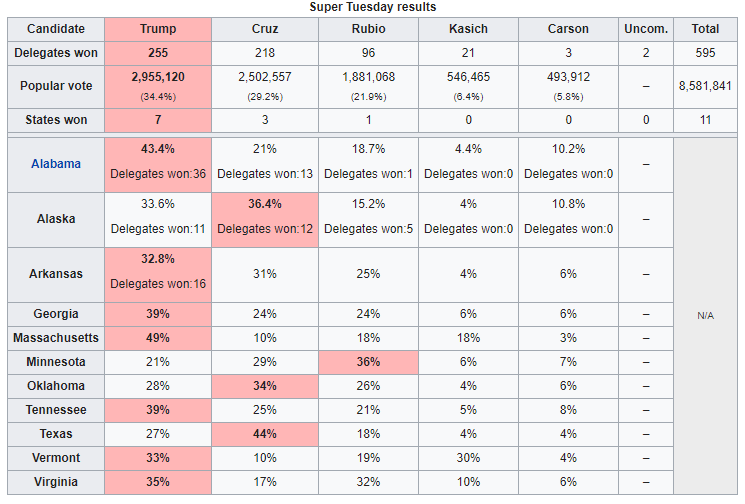The image size is (745, 504).
Task: Select the Vermont row label
Action: pyautogui.click(x=56, y=458)
